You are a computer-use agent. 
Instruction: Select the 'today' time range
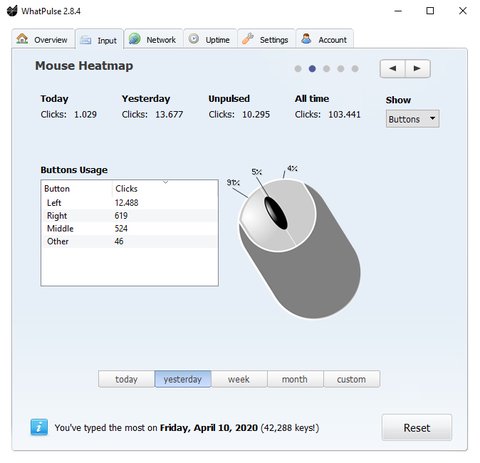(126, 379)
